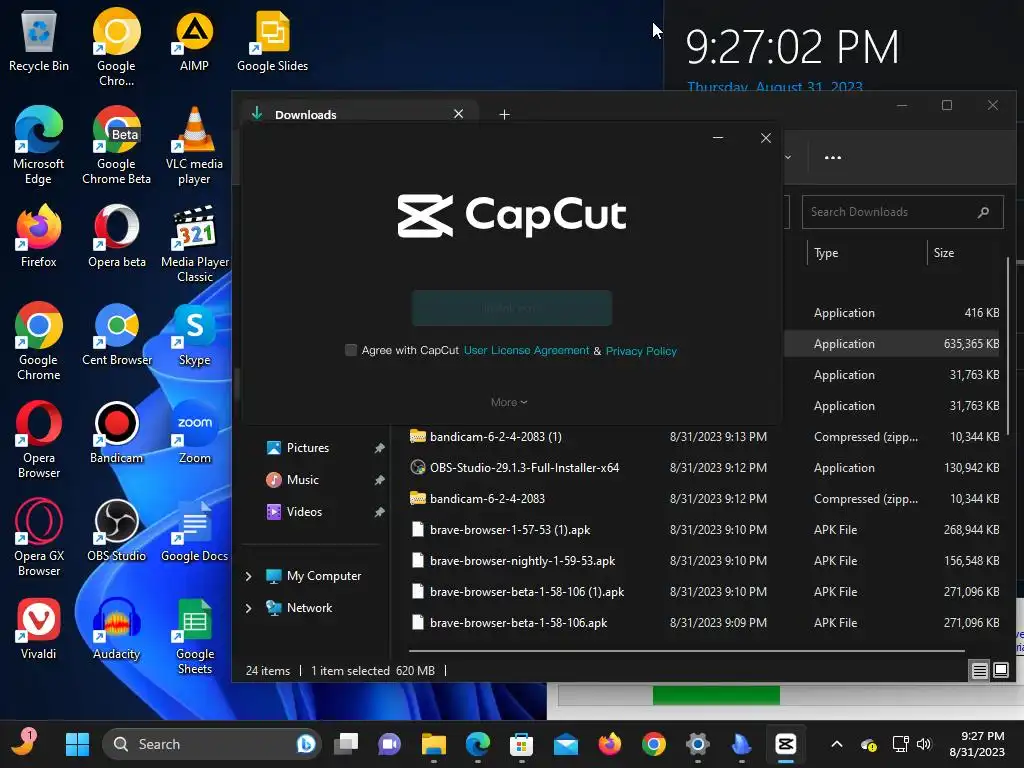Unpin Videos from quick access

(379, 512)
